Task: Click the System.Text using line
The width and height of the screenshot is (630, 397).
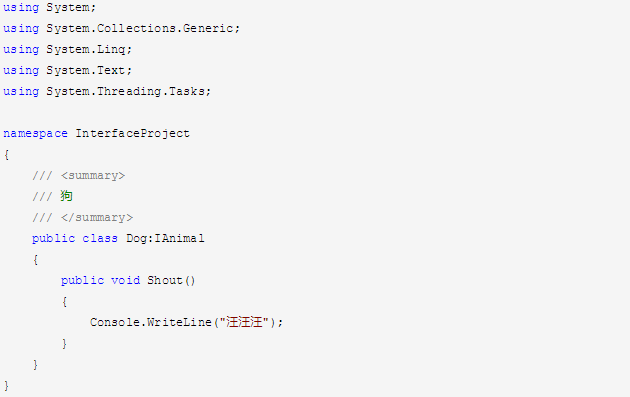Action: coord(68,70)
